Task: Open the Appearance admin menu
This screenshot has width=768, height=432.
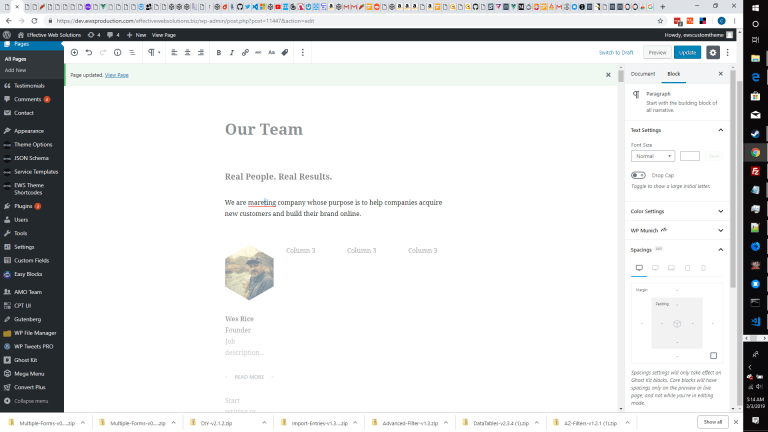Action: point(31,131)
